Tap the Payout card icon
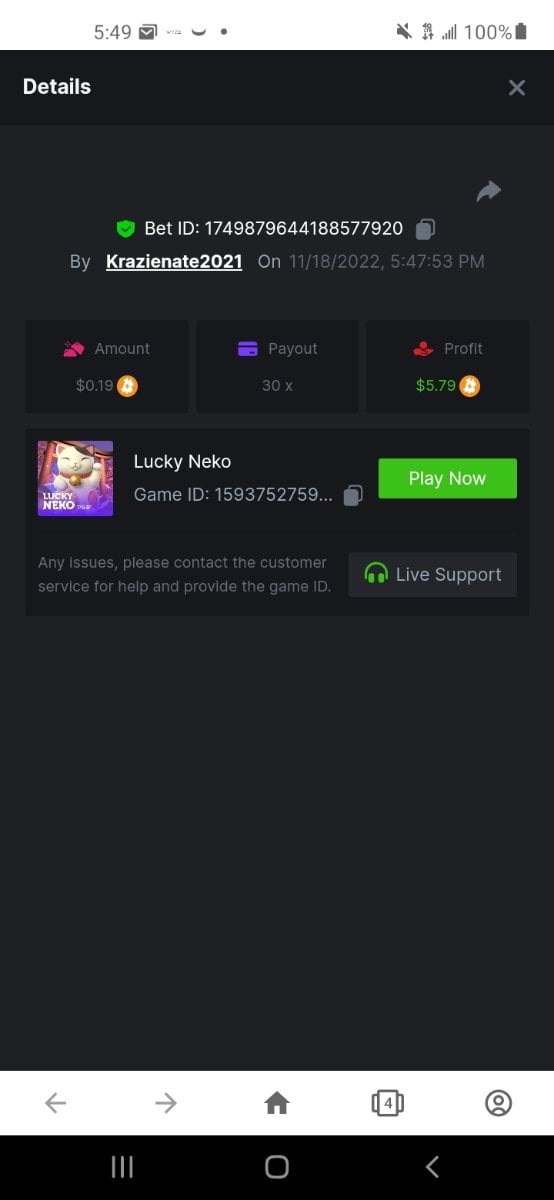Viewport: 554px width, 1200px height. point(248,349)
